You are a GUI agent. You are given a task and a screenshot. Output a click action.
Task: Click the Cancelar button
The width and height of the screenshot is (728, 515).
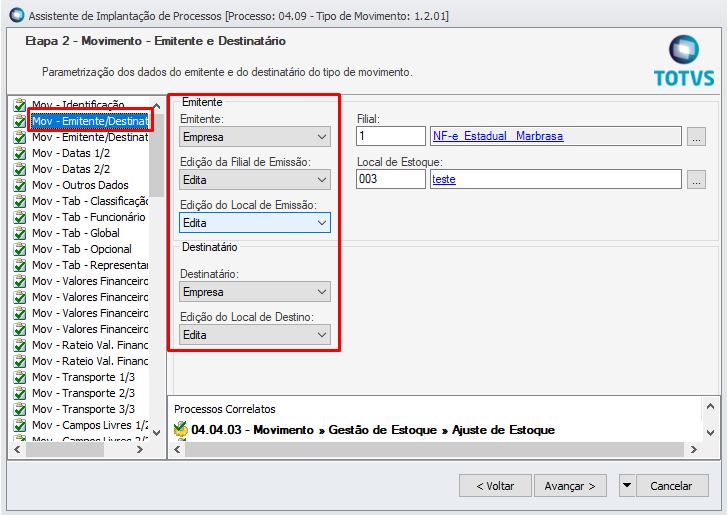pyautogui.click(x=672, y=486)
